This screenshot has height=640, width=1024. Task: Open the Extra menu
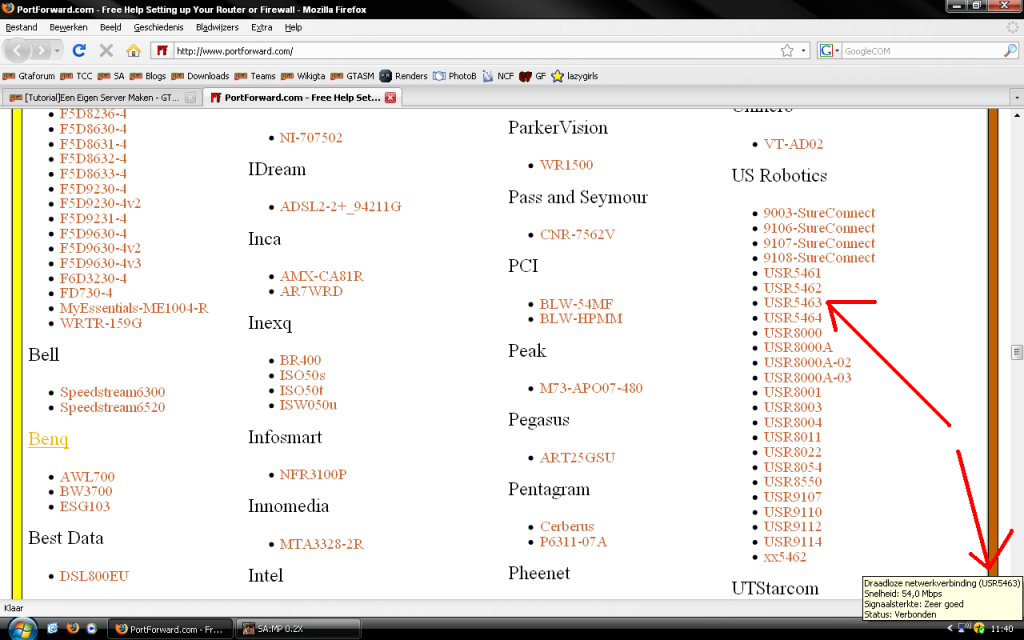point(262,27)
